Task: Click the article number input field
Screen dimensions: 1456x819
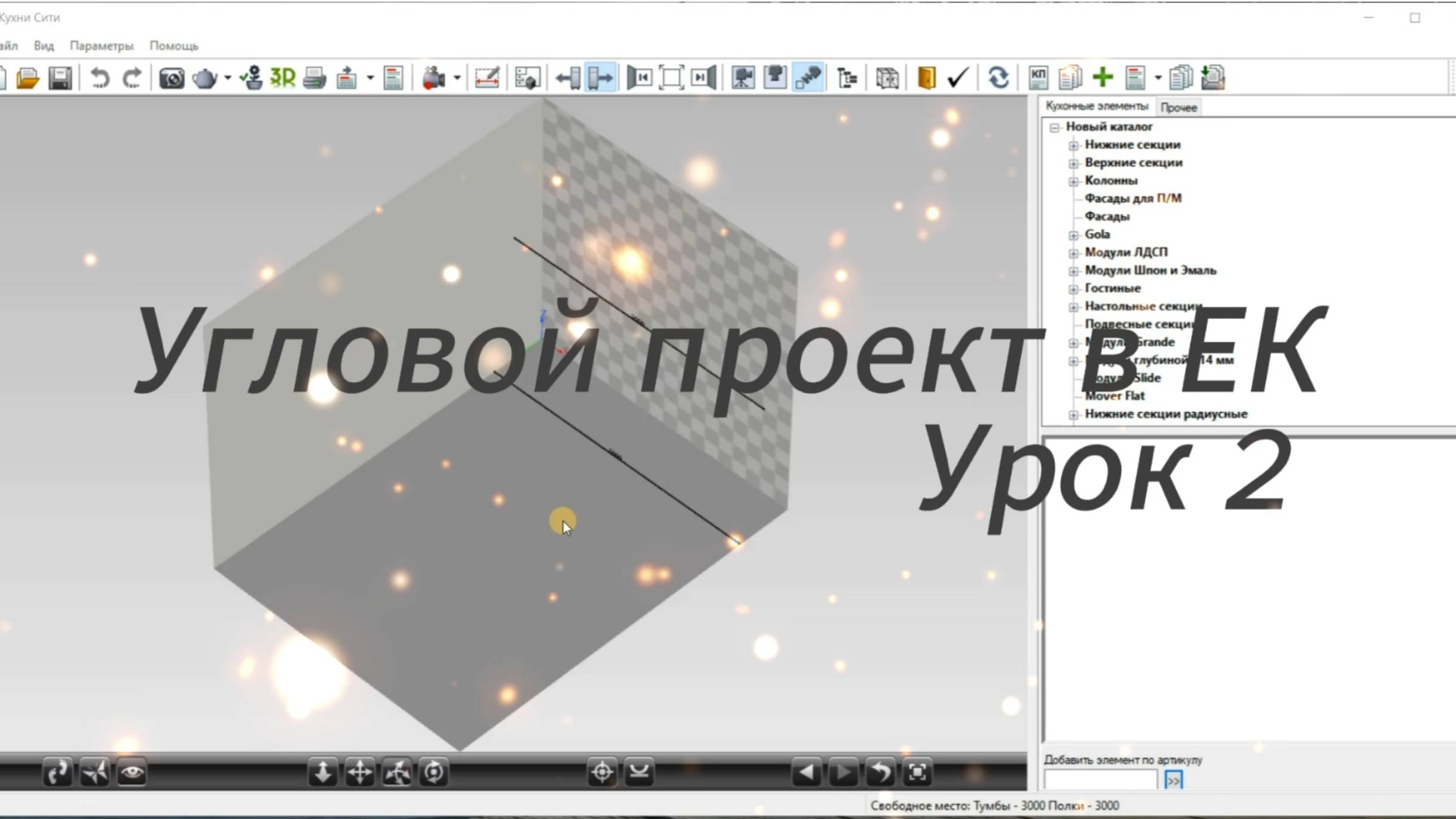Action: coord(1099,780)
